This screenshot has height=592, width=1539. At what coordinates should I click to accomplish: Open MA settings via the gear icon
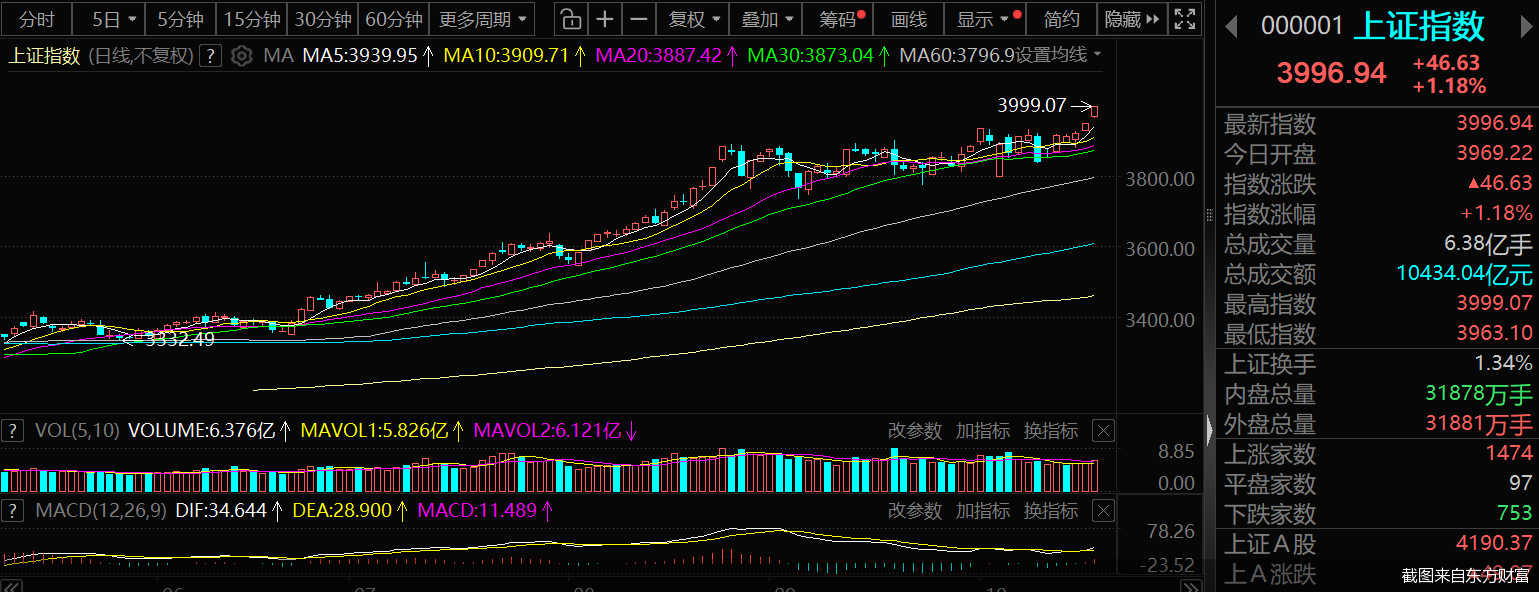pyautogui.click(x=241, y=56)
